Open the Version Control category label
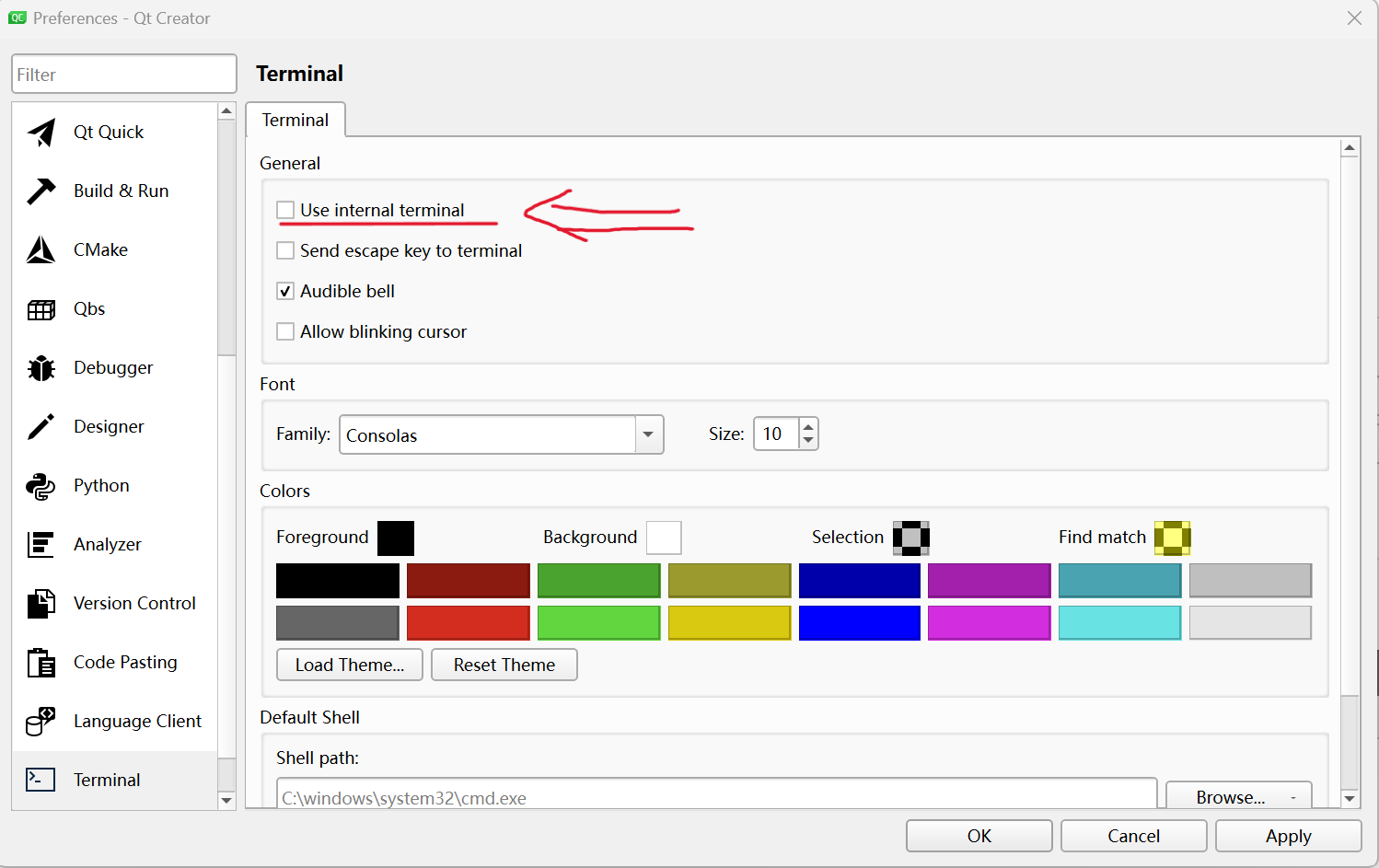The image size is (1379, 868). tap(134, 604)
